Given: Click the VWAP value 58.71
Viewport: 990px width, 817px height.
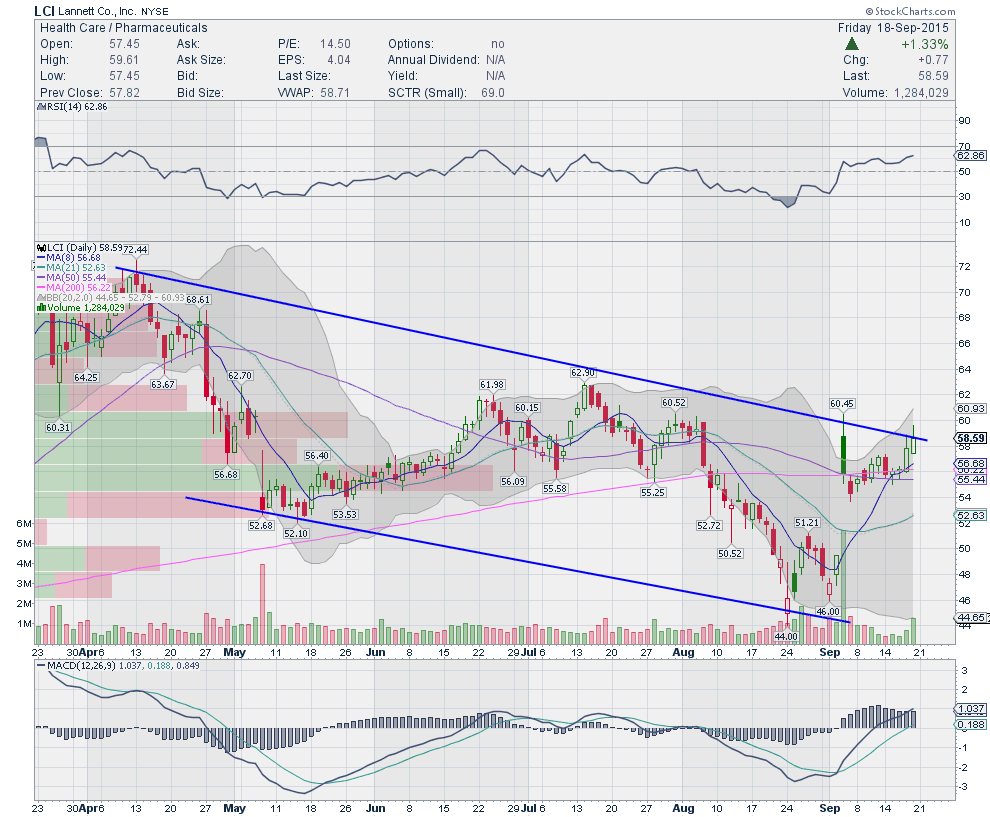Looking at the screenshot, I should click(335, 93).
